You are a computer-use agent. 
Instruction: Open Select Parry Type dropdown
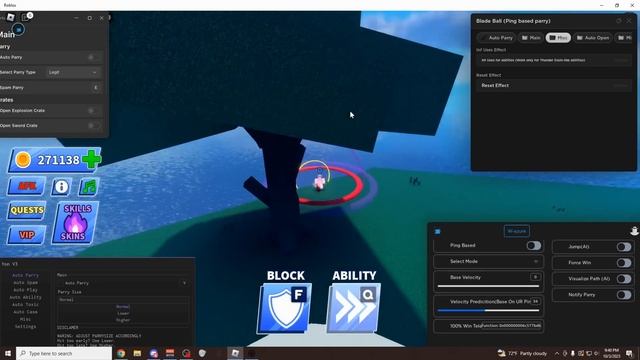[x=73, y=72]
